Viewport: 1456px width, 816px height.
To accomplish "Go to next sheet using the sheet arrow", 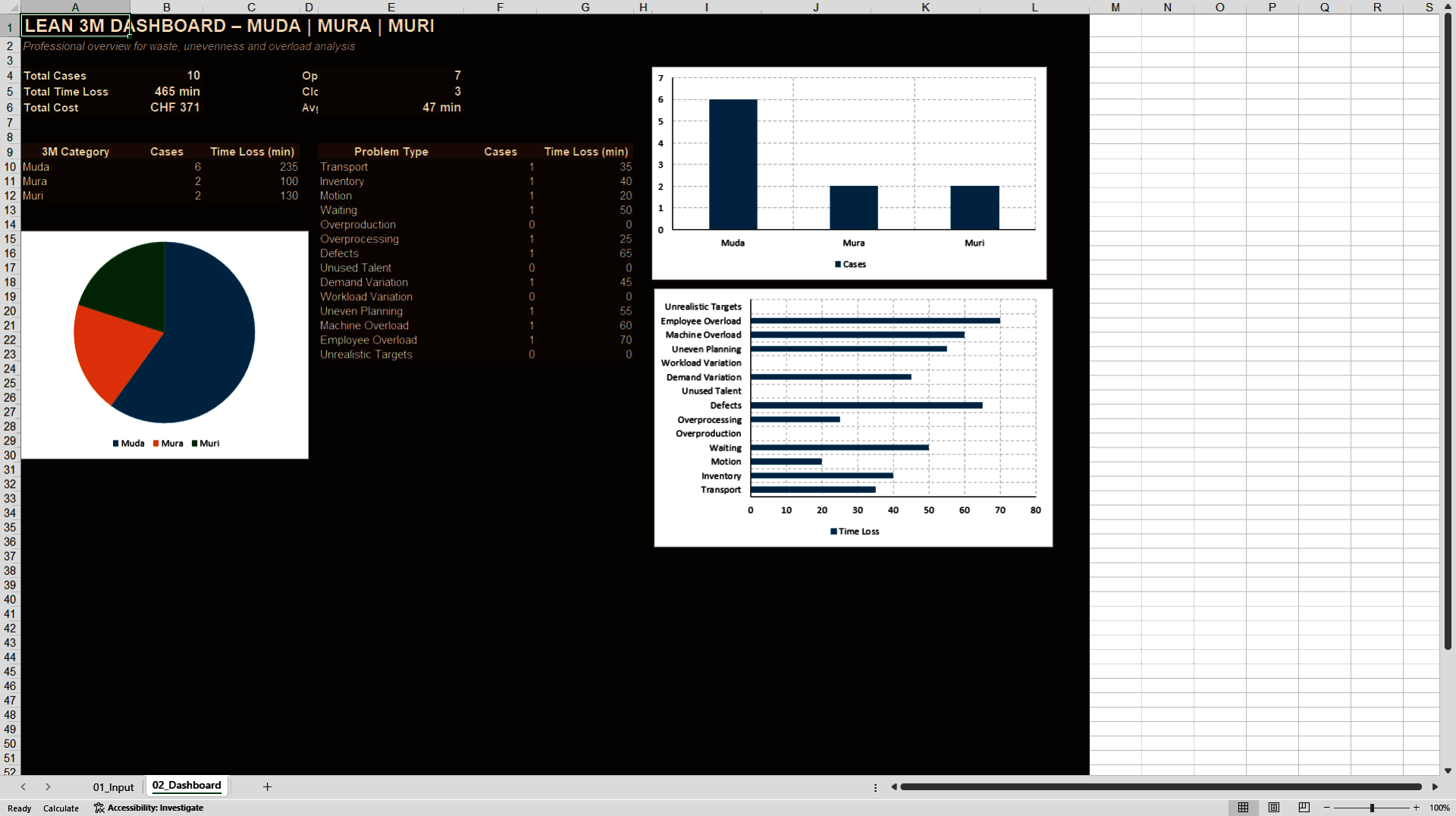I will tap(48, 787).
